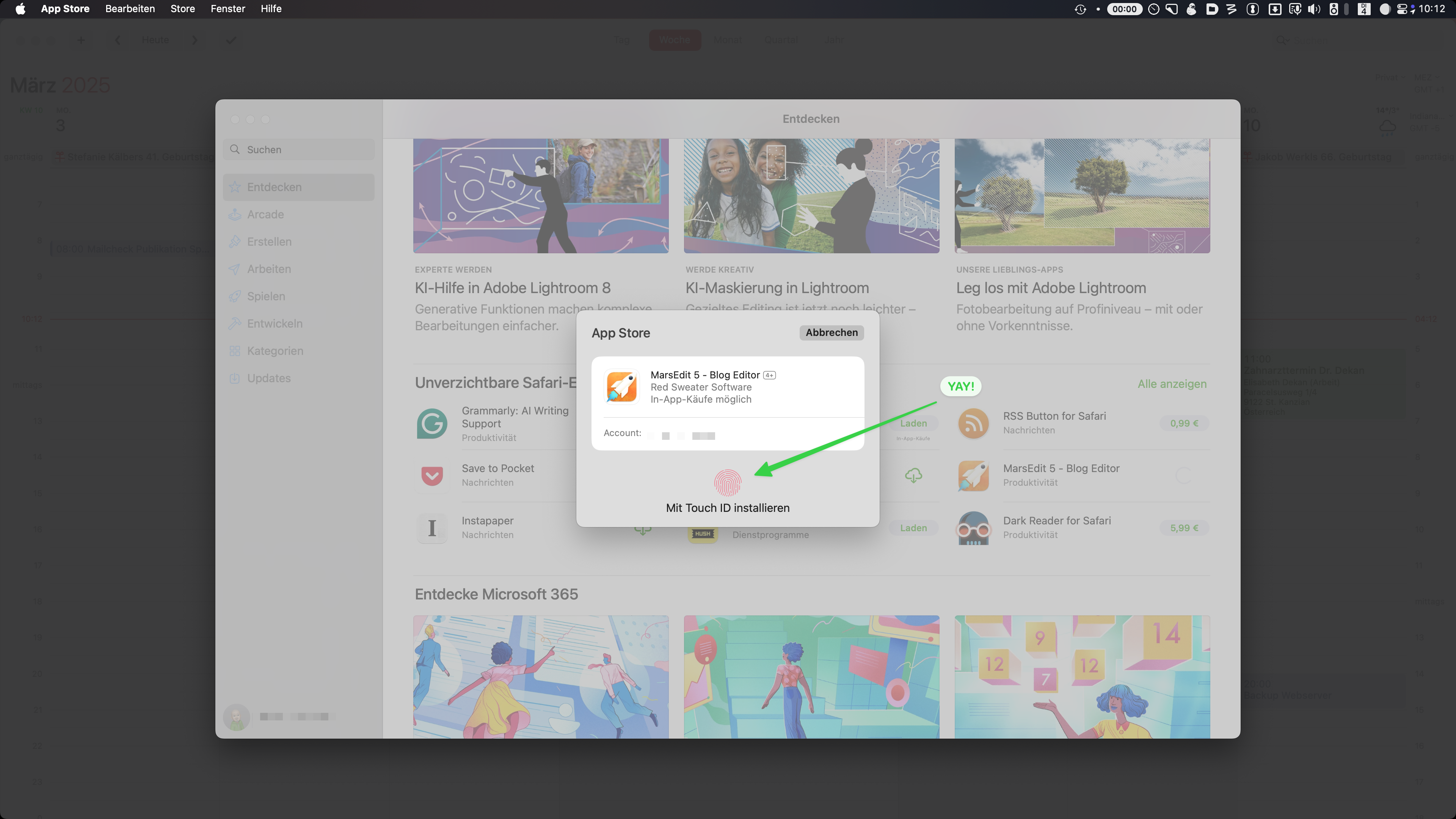Viewport: 1456px width, 819px height.
Task: Open the Updates sidebar item
Action: [x=268, y=378]
